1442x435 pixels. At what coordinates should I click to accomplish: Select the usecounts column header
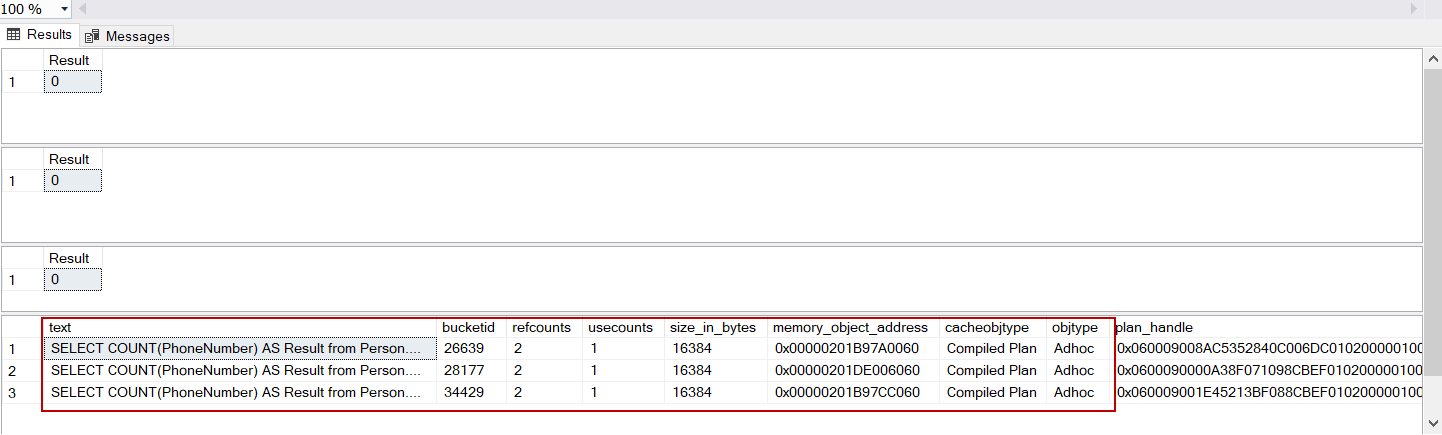point(620,328)
